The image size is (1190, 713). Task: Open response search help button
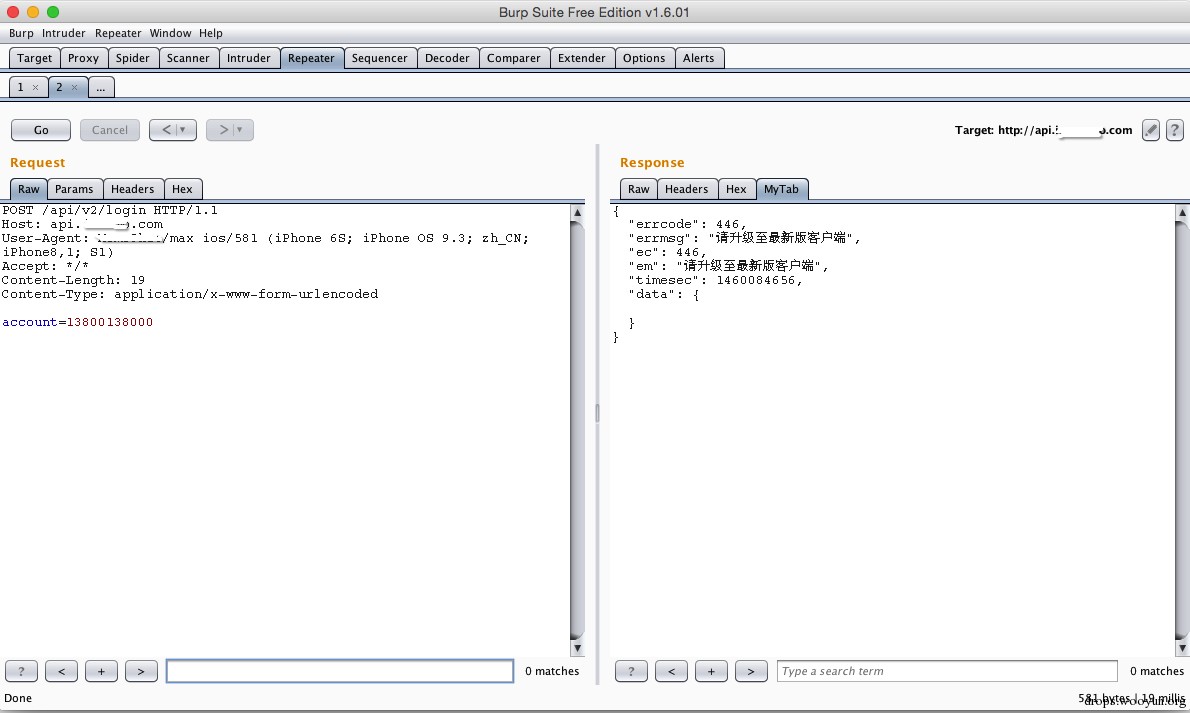pyautogui.click(x=631, y=671)
